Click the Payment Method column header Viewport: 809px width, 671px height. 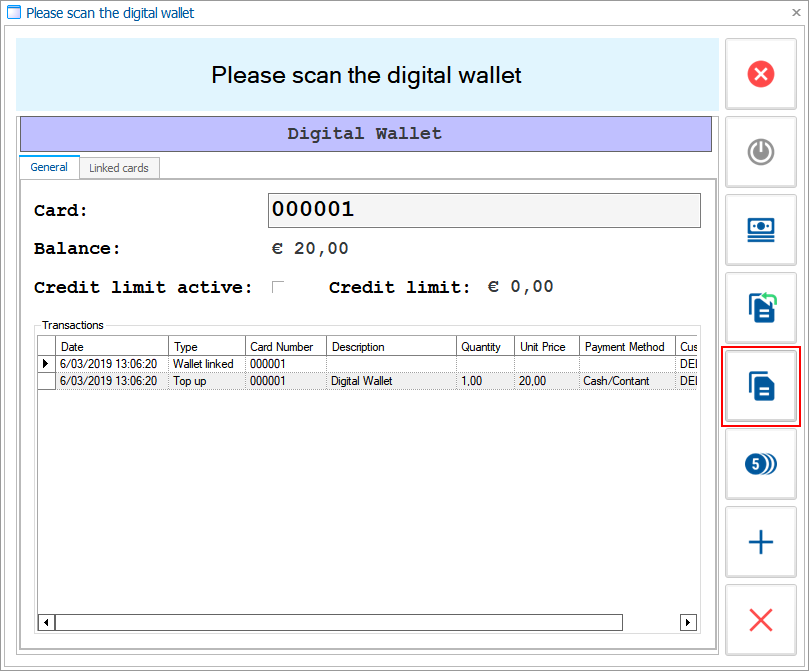click(626, 347)
